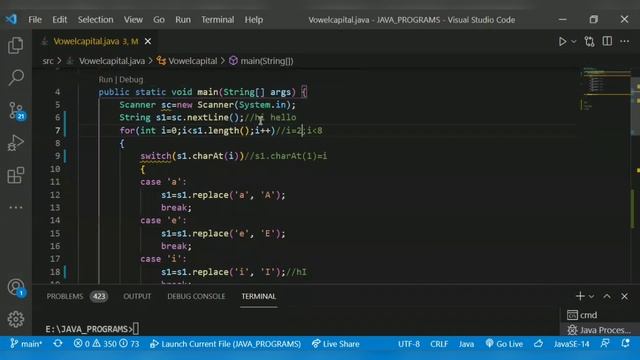Viewport: 640px width, 360px height.
Task: Open editor More Actions ellipsis
Action: (x=624, y=41)
